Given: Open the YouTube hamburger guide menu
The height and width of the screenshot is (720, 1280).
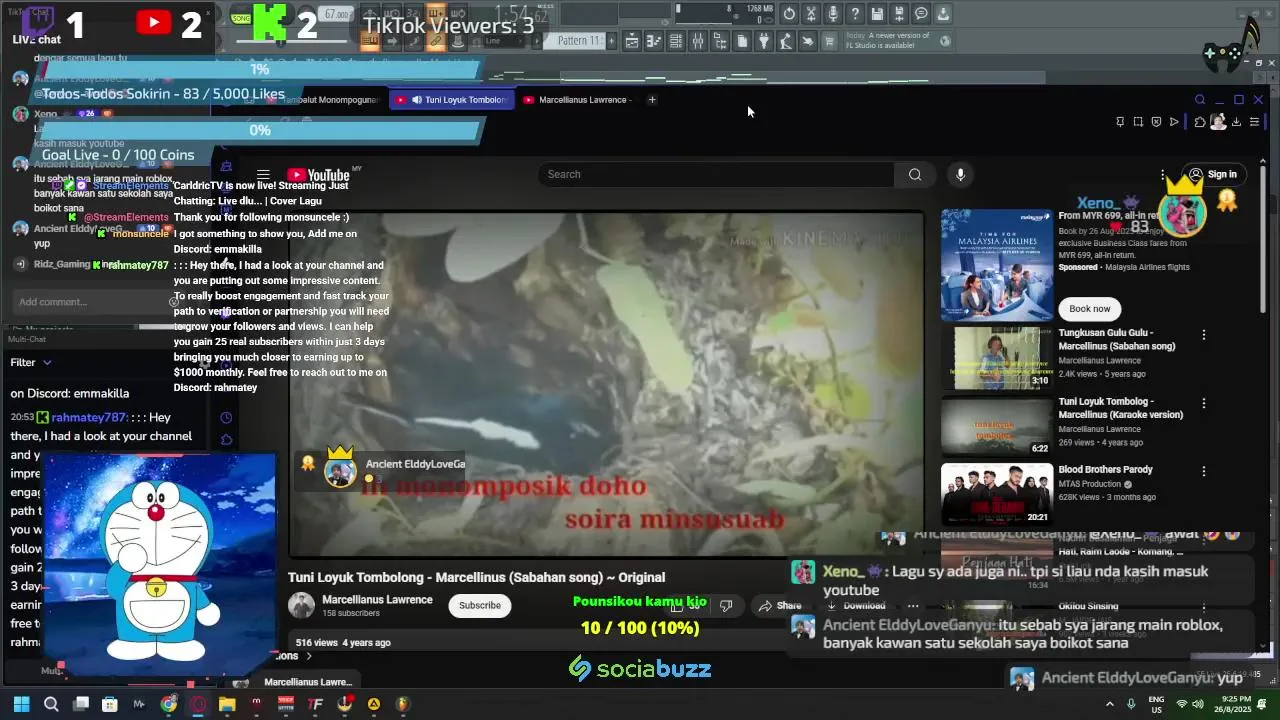Looking at the screenshot, I should [x=263, y=175].
